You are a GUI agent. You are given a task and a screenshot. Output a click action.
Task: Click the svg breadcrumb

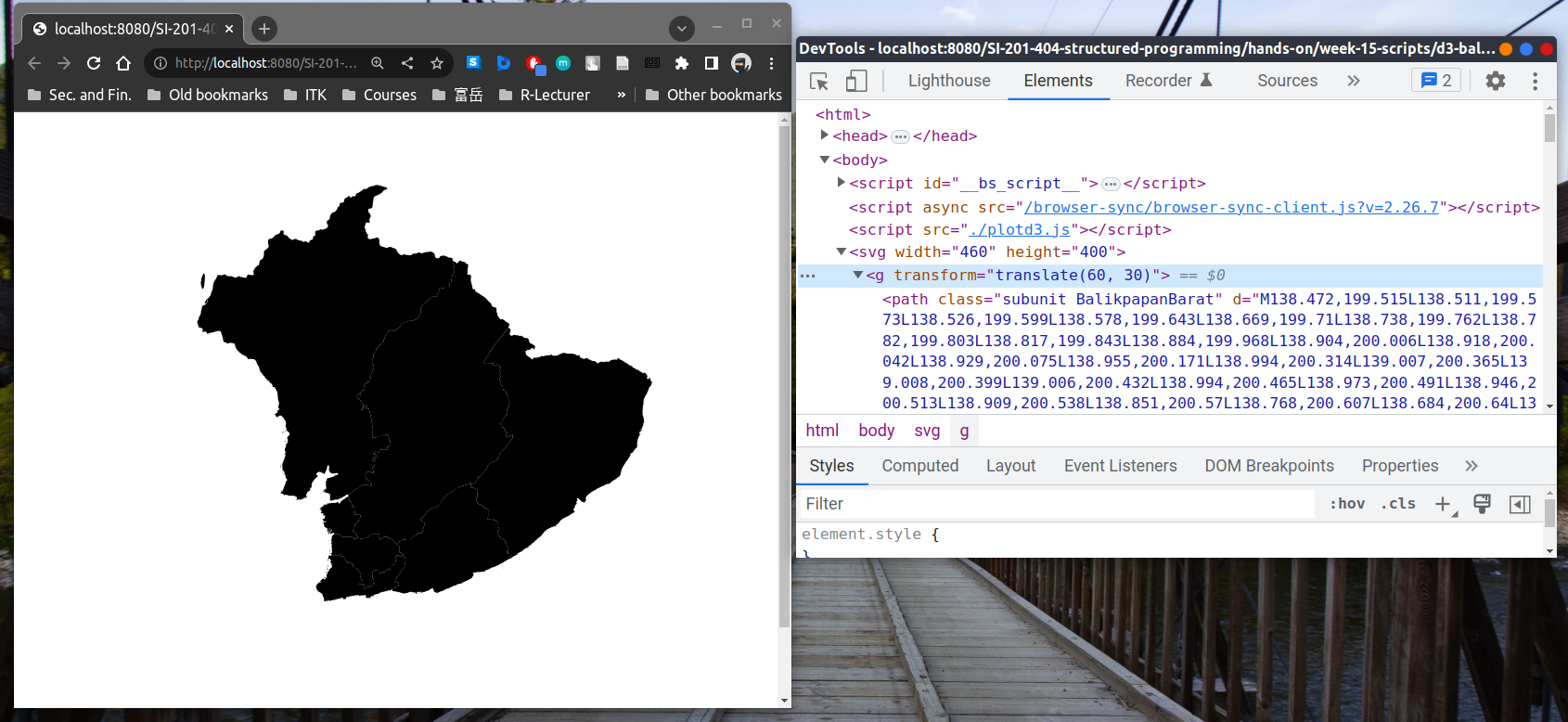927,431
